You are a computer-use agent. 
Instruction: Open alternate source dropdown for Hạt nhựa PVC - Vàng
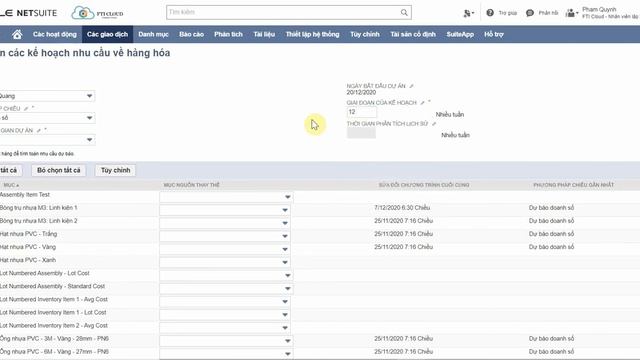coord(285,249)
